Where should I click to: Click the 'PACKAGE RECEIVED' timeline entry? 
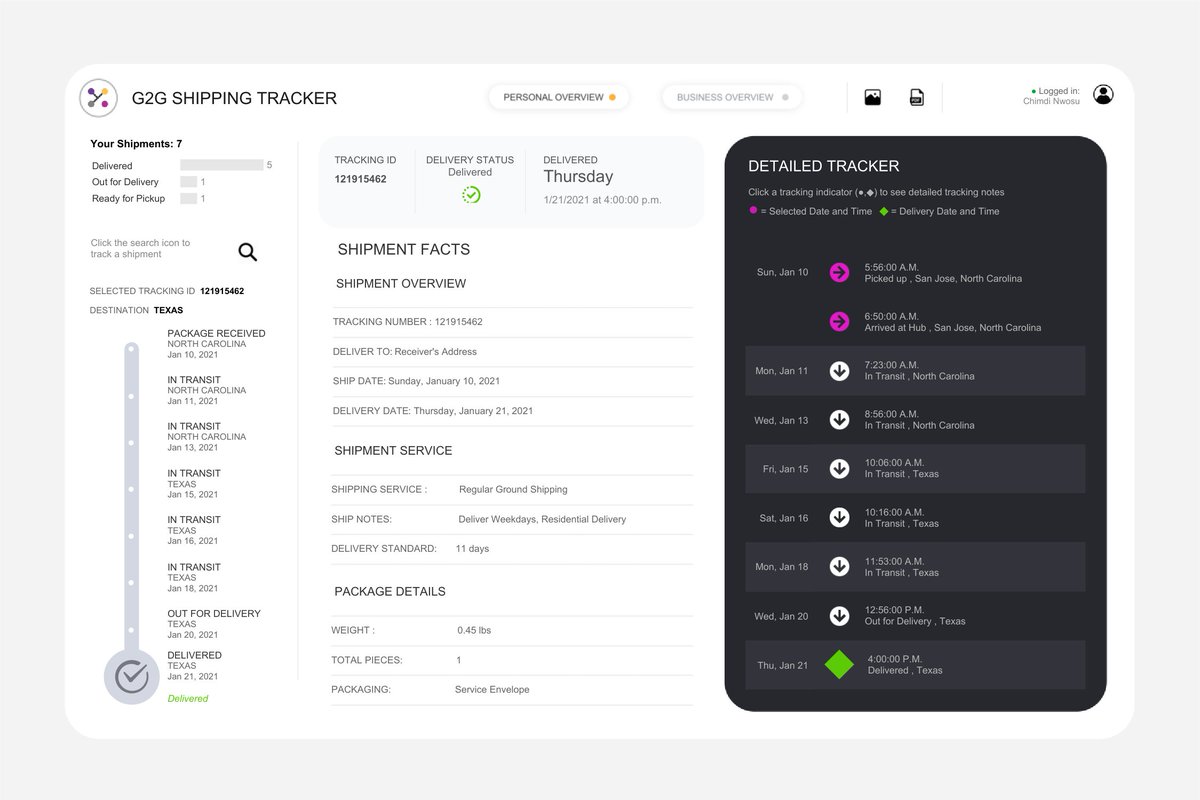[216, 343]
